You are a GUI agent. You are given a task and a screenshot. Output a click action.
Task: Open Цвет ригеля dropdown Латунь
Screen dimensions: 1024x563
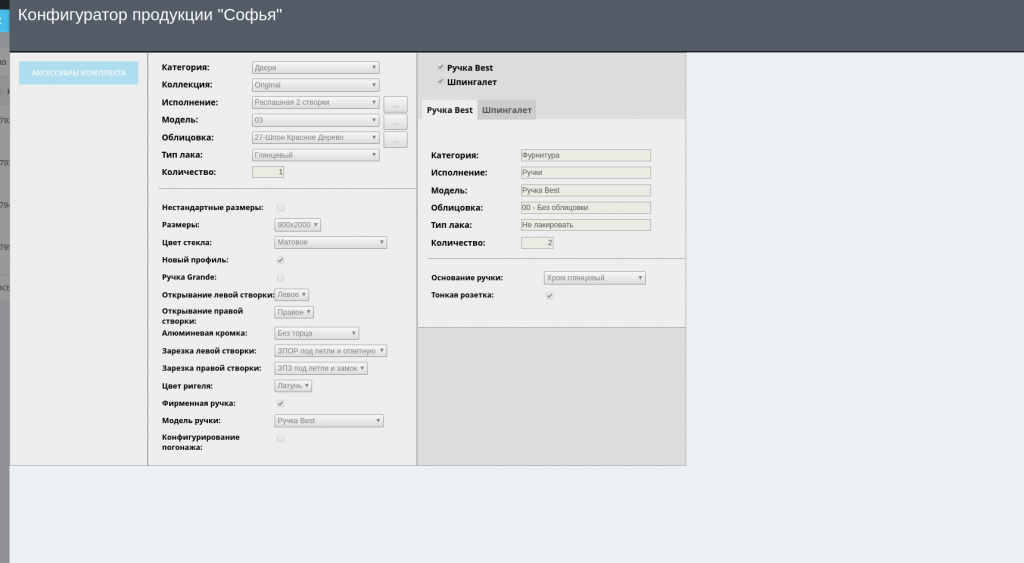coord(293,386)
